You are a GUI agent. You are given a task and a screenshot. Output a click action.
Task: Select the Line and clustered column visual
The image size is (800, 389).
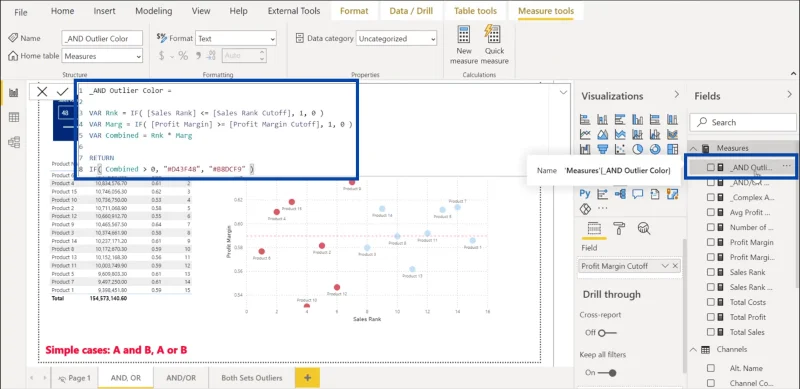655,134
